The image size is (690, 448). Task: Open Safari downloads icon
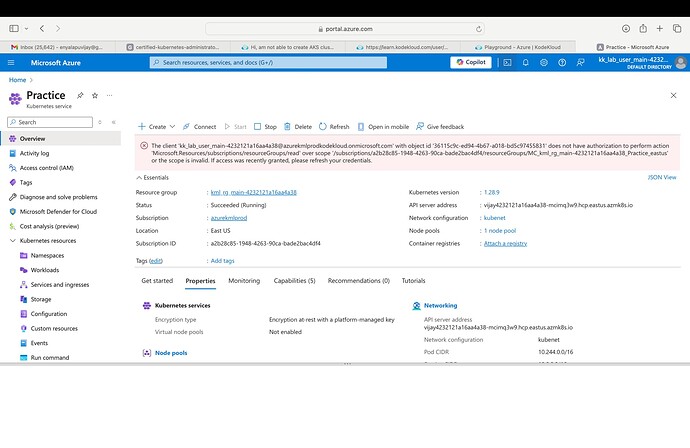(626, 29)
